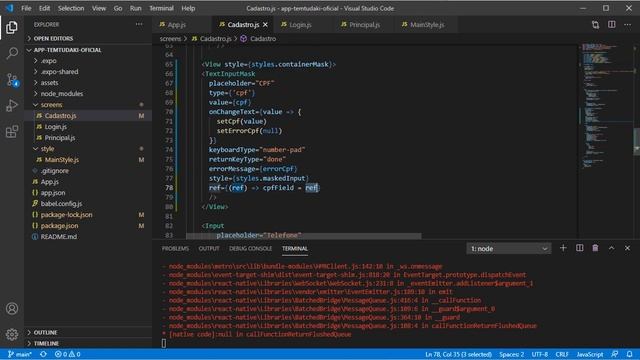Open the Help menu
Screen dimensions: 640x360
(x=188, y=8)
